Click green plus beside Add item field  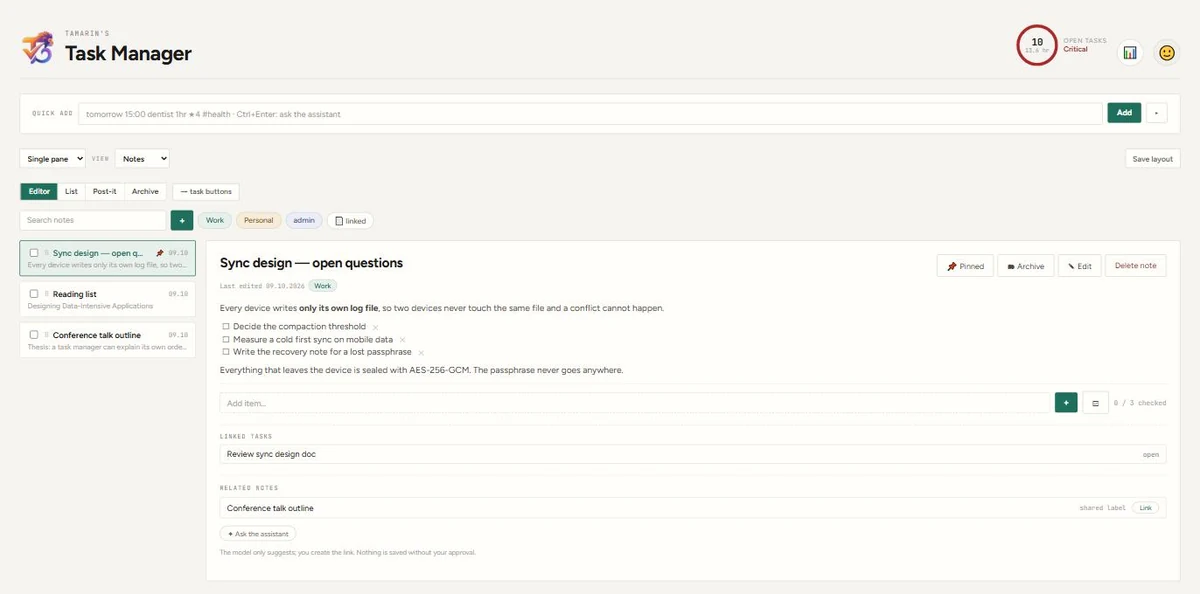[1066, 403]
